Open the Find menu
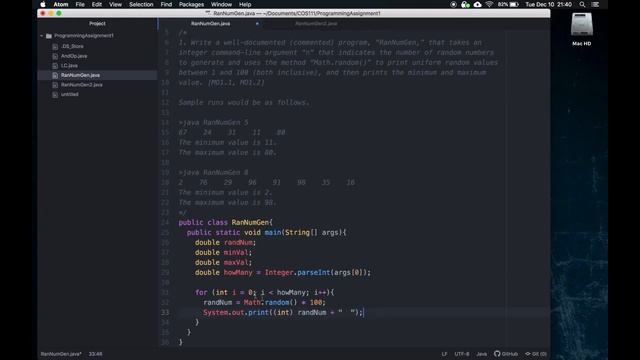The width and height of the screenshot is (640, 360). (x=166, y=4)
